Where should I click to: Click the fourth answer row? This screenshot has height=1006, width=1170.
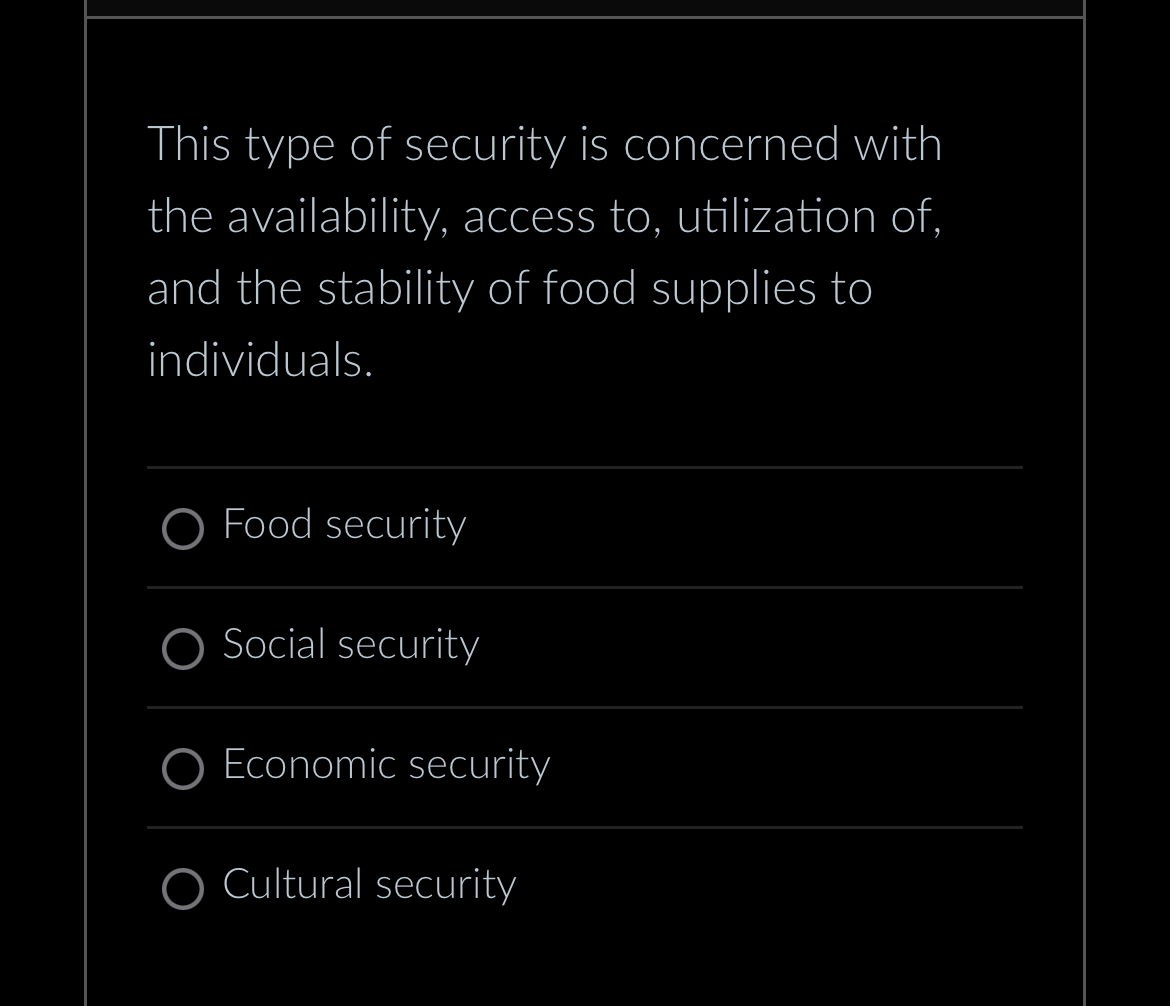[584, 887]
